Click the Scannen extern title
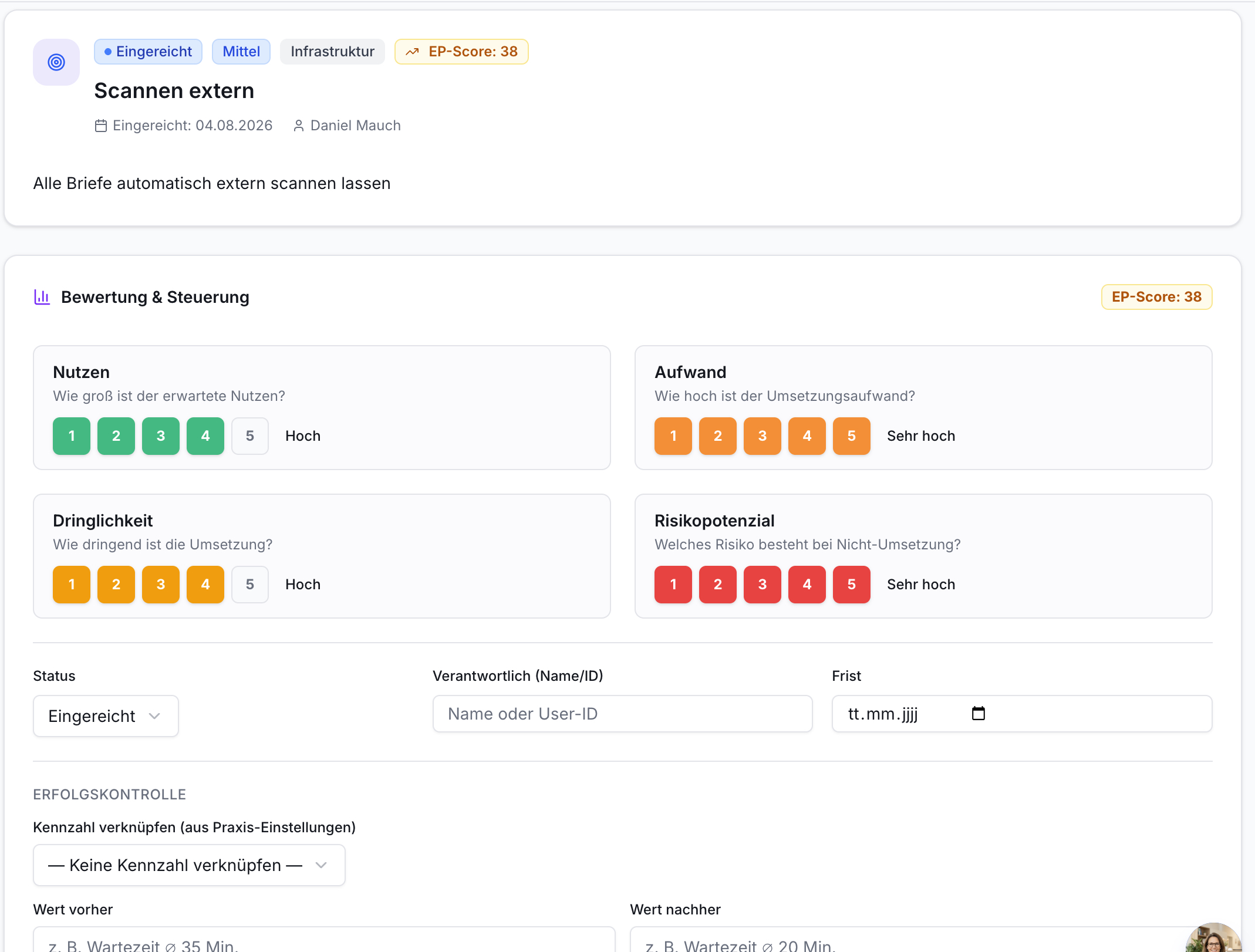 tap(174, 91)
